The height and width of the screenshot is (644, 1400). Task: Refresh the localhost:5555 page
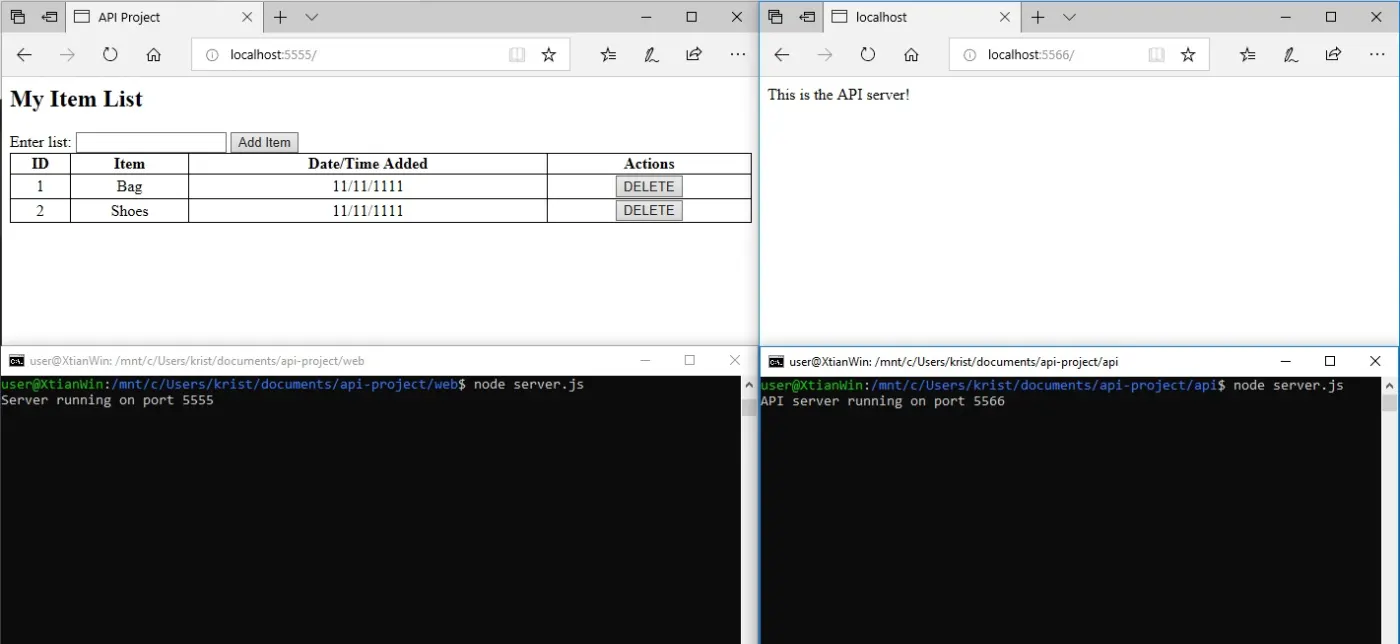coord(110,55)
